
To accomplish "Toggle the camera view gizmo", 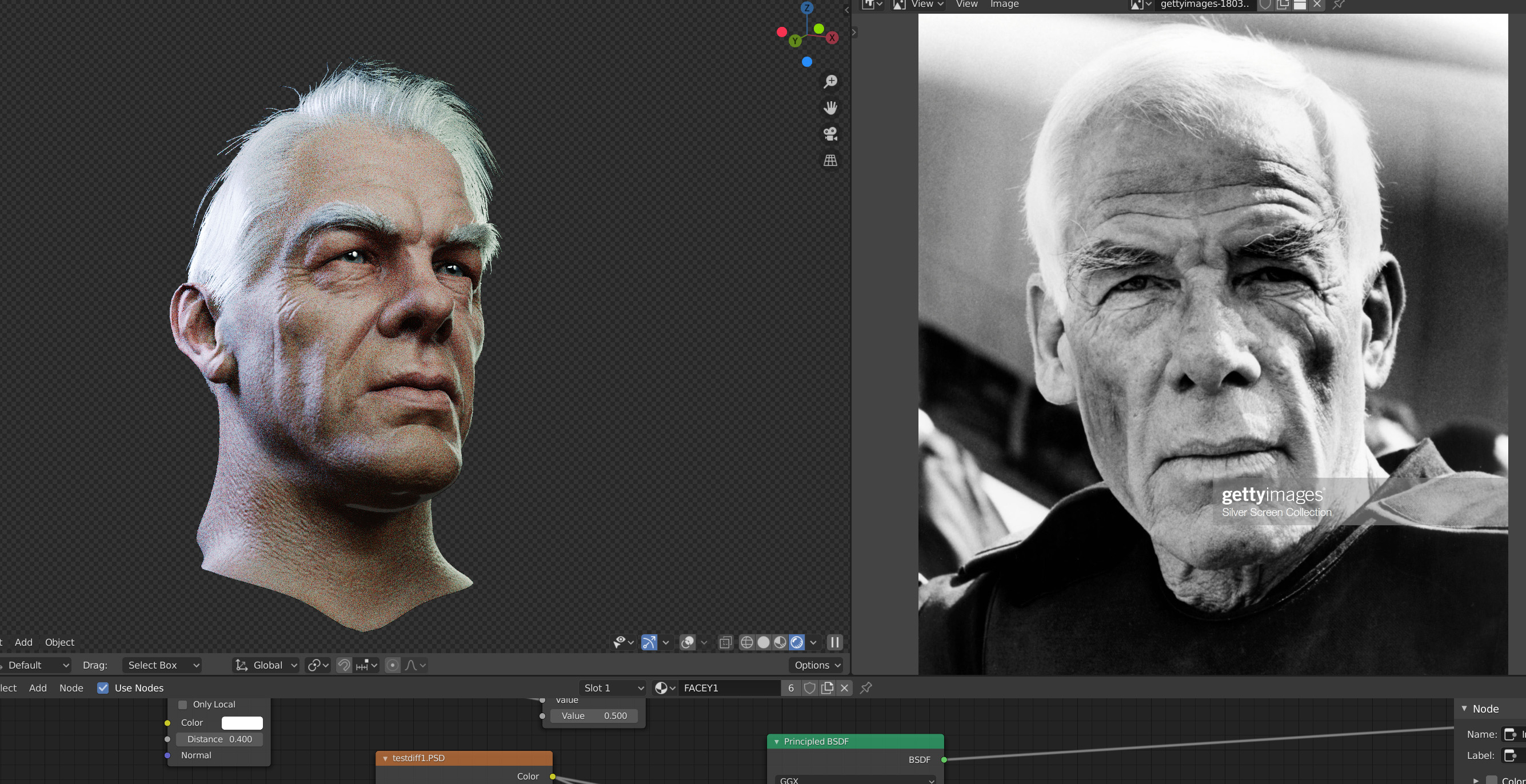I will pyautogui.click(x=830, y=134).
